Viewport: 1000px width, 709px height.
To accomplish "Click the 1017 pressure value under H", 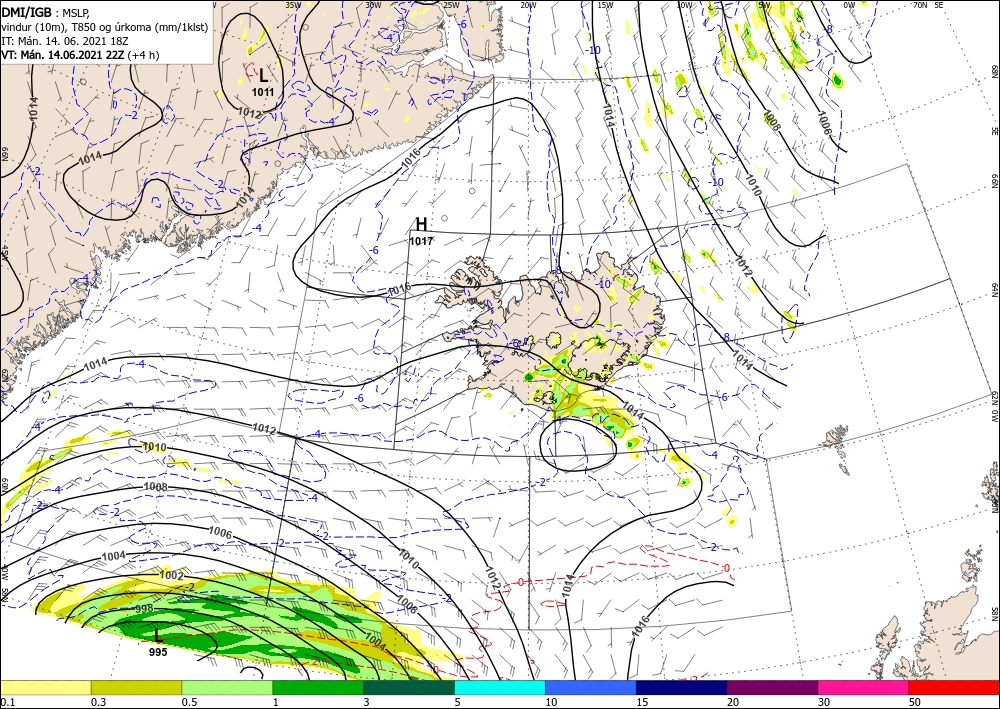I will point(421,241).
